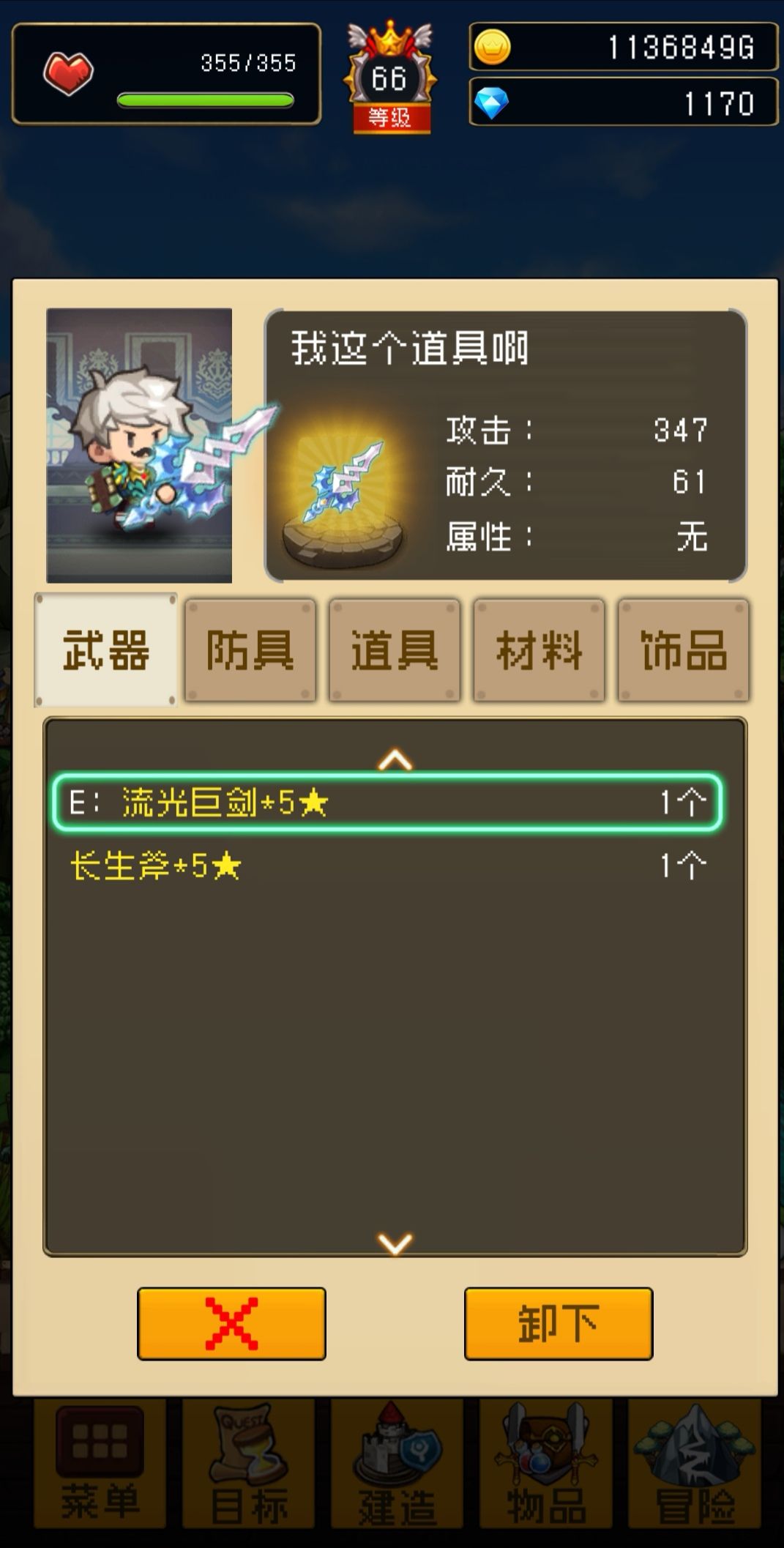Image resolution: width=784 pixels, height=1548 pixels.
Task: Click the list's up chevron arrow
Action: [x=395, y=759]
